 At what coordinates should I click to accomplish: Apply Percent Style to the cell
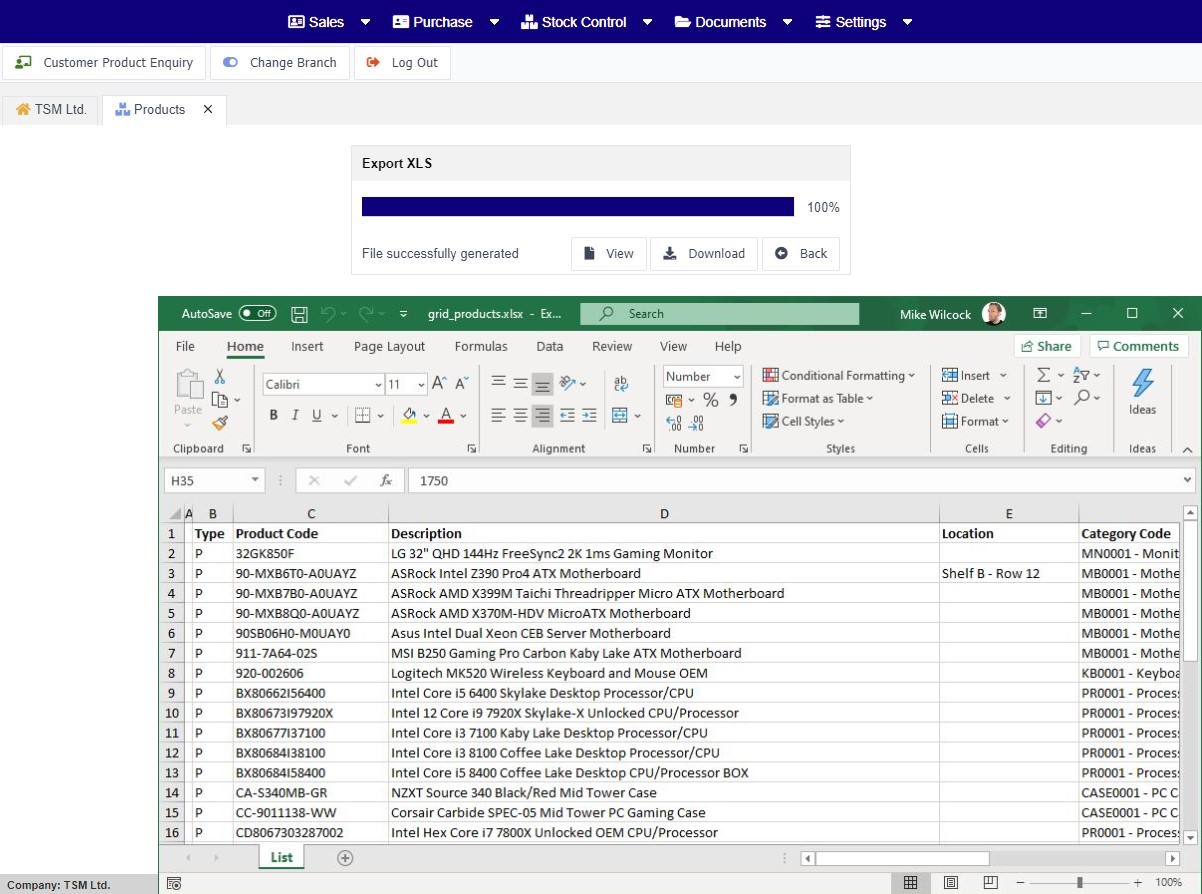pyautogui.click(x=710, y=400)
